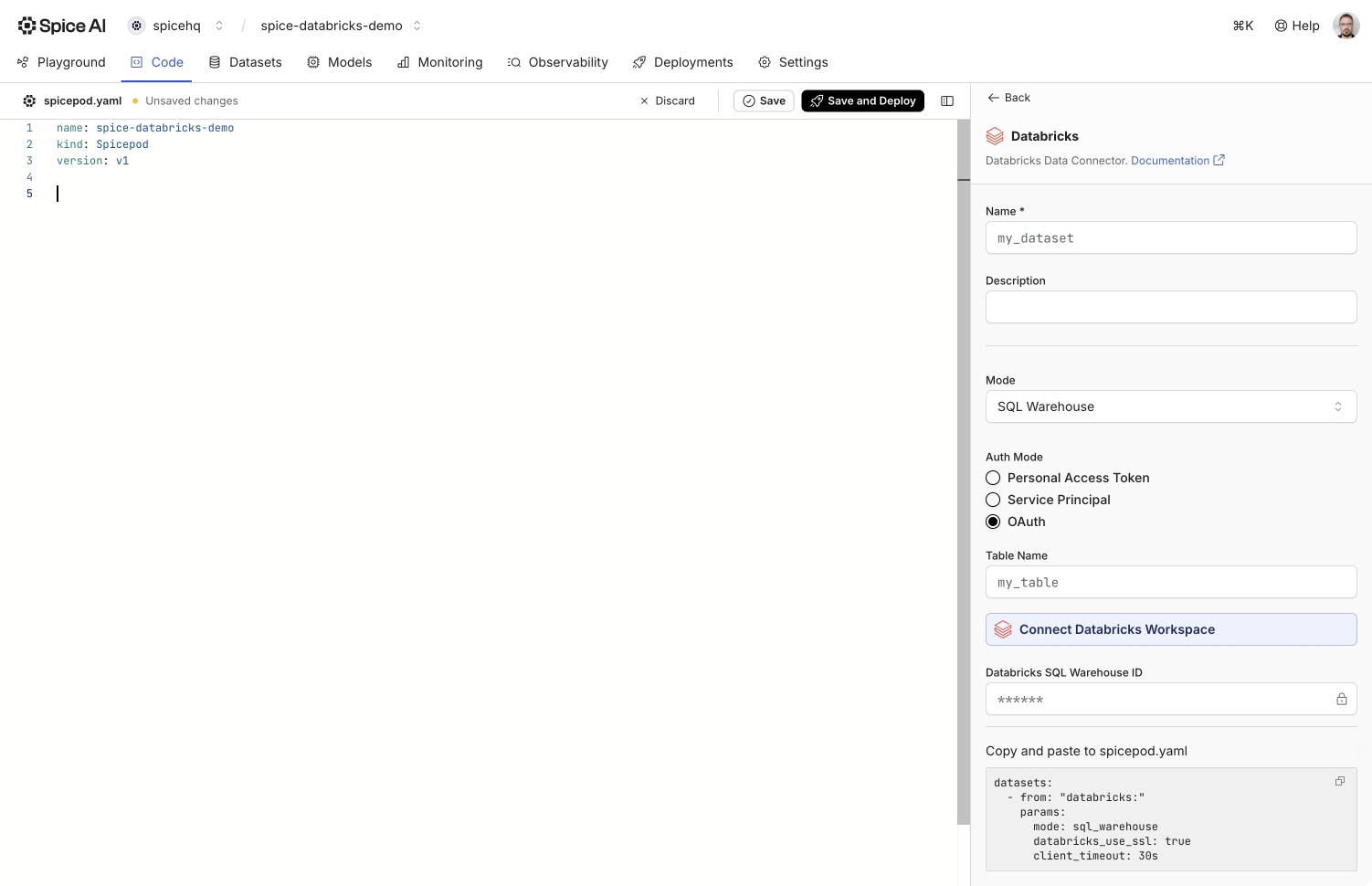
Task: Select the OAuth radio button
Action: click(x=993, y=522)
